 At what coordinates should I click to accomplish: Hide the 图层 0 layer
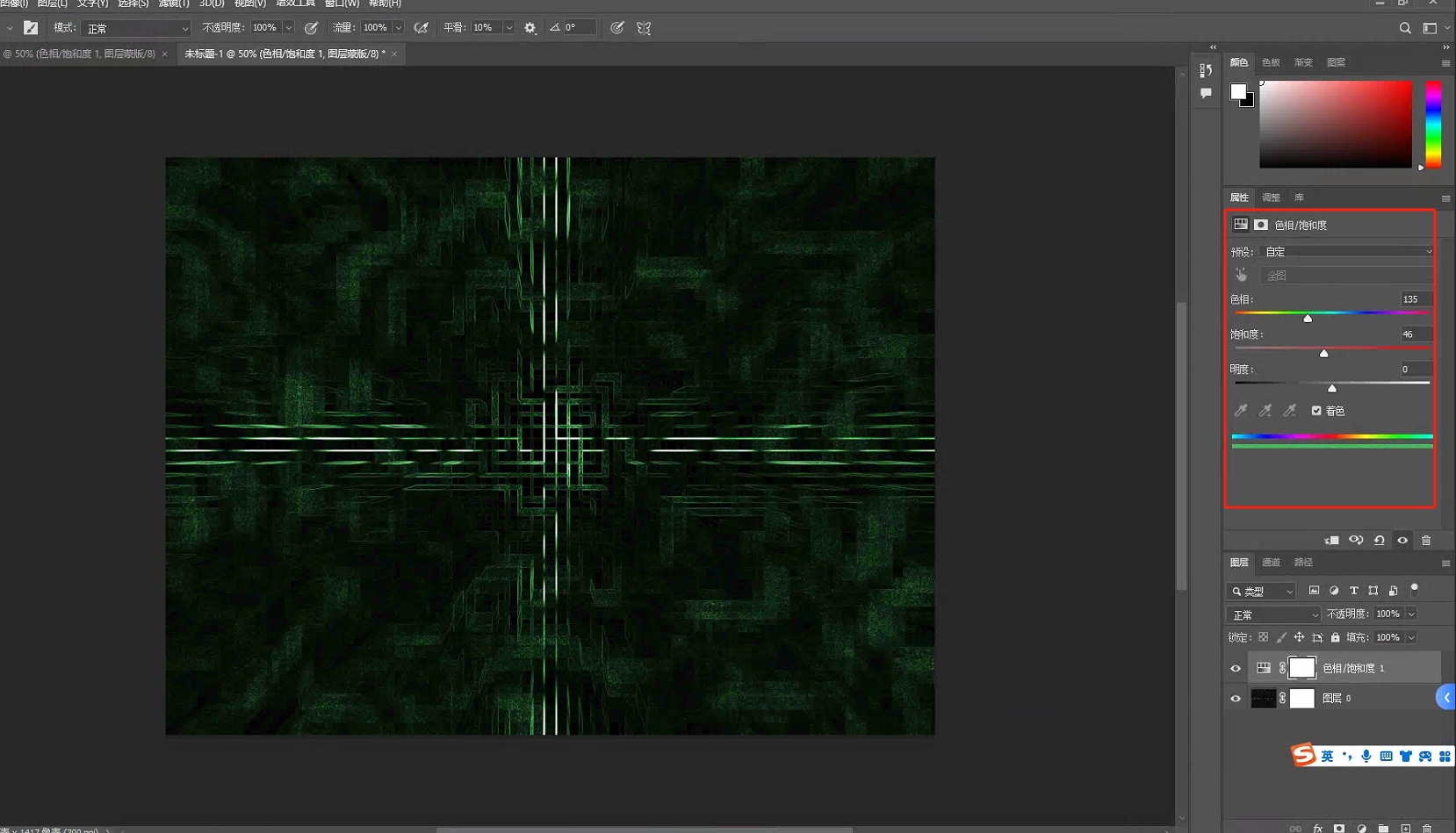coord(1236,699)
